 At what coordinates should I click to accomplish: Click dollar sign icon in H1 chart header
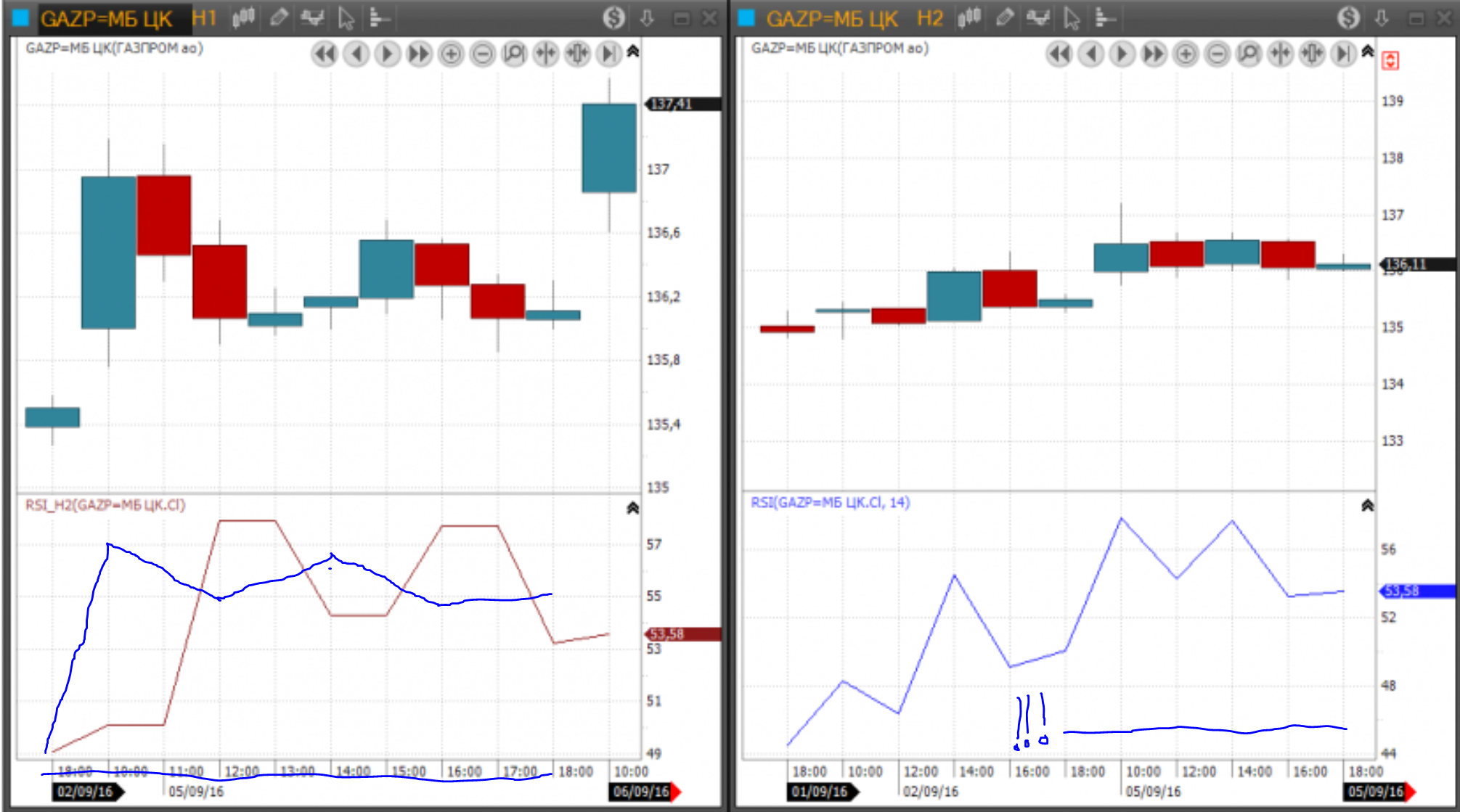click(613, 17)
